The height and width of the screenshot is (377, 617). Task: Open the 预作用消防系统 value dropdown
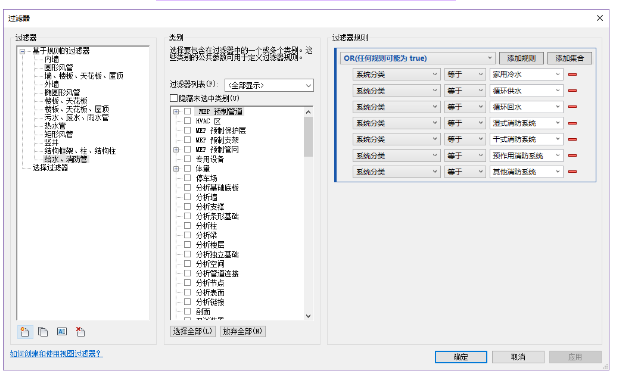click(x=526, y=155)
